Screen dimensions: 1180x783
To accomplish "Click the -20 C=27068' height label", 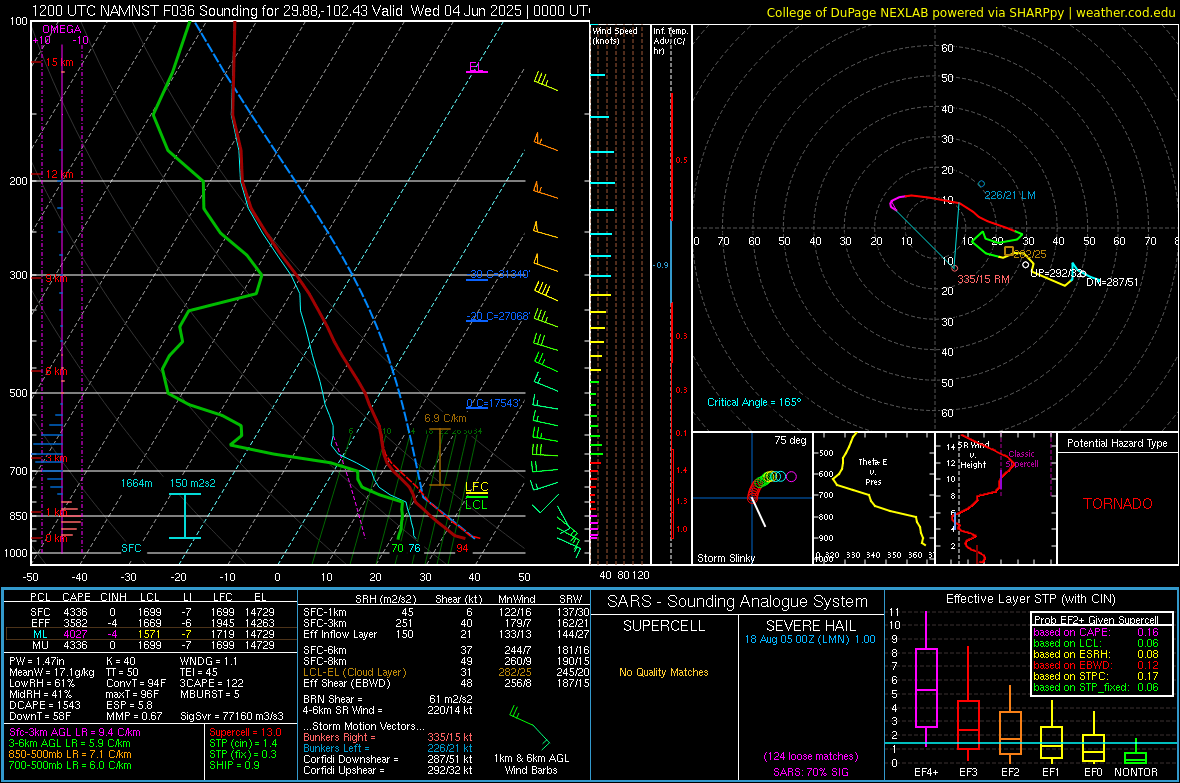I will click(x=498, y=316).
